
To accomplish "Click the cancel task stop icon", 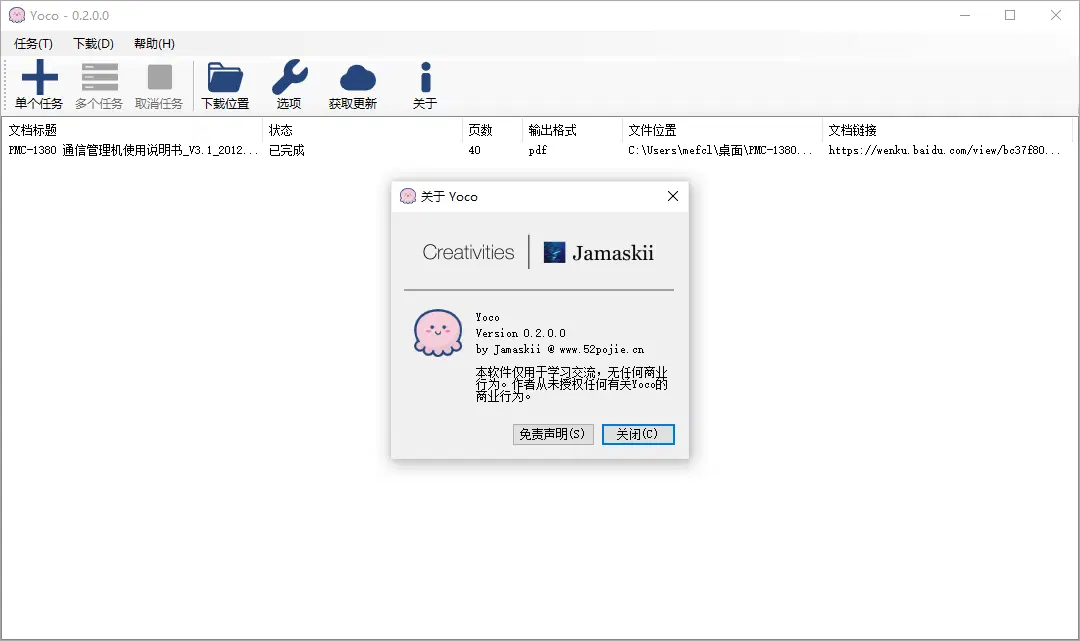I will [160, 77].
